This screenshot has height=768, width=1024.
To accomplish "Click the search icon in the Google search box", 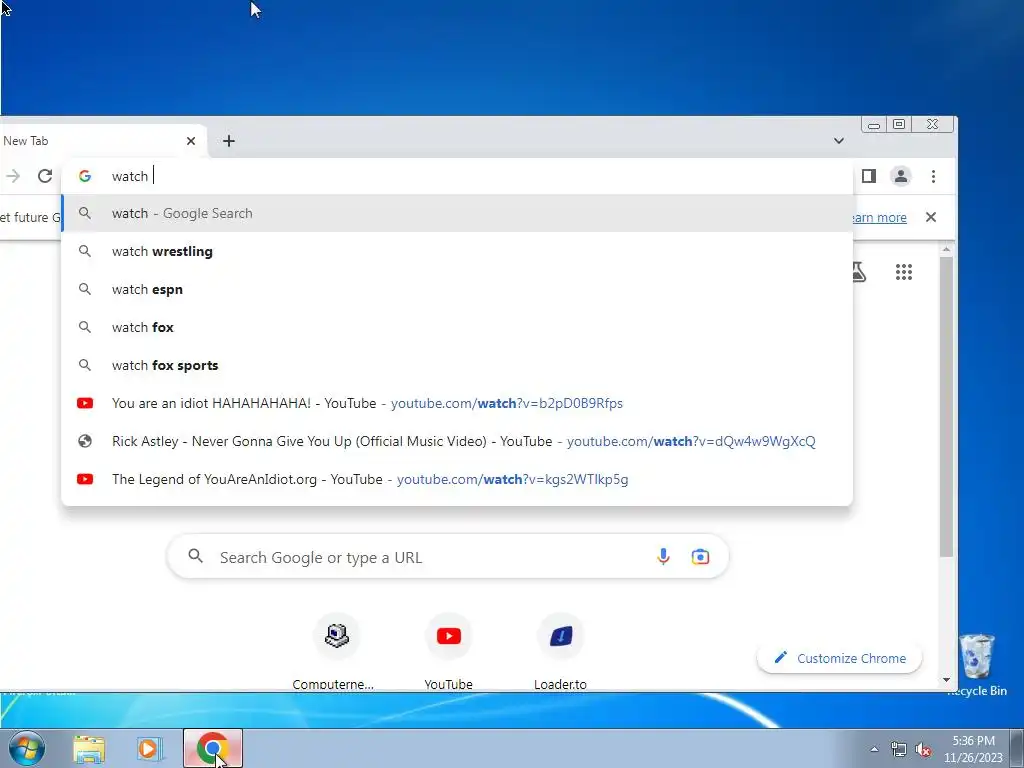I will [x=195, y=556].
